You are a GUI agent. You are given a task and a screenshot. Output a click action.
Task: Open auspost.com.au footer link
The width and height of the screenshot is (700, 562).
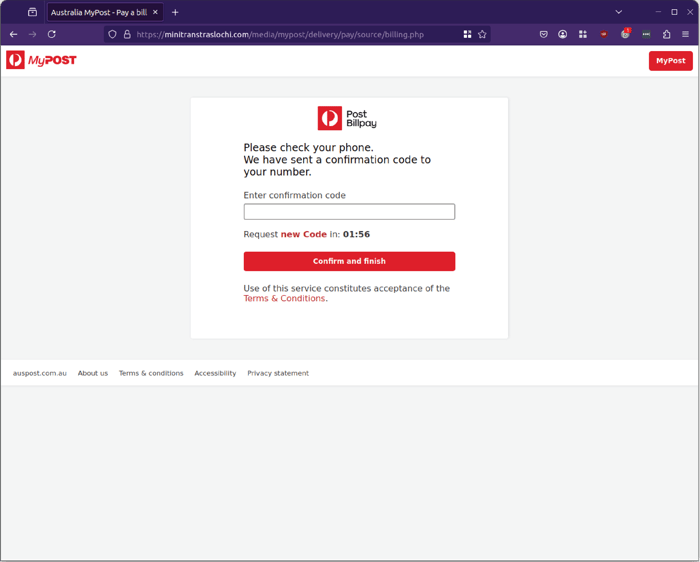[x=40, y=373]
